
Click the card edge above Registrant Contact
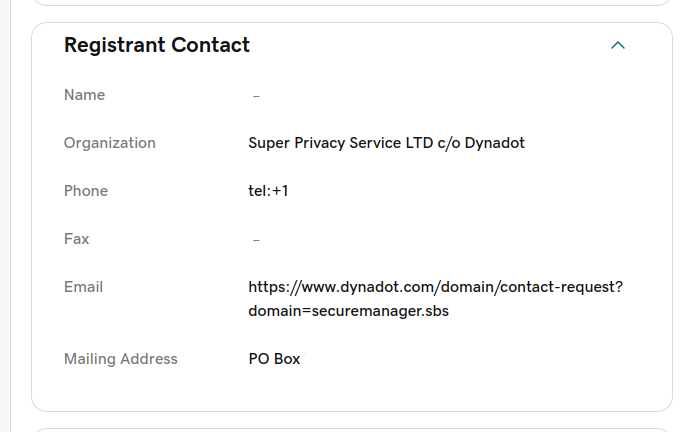[350, 23]
